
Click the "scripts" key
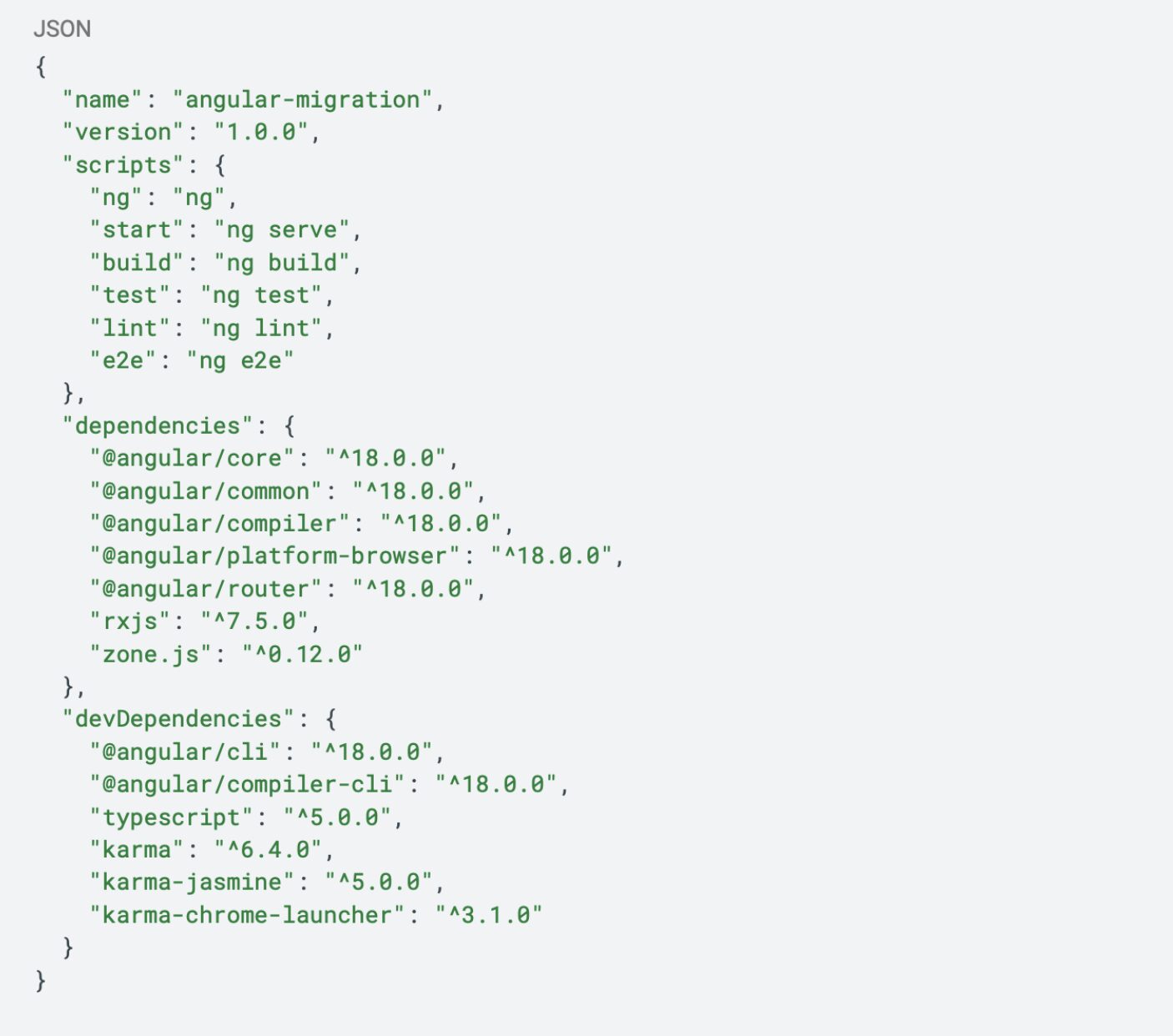123,165
